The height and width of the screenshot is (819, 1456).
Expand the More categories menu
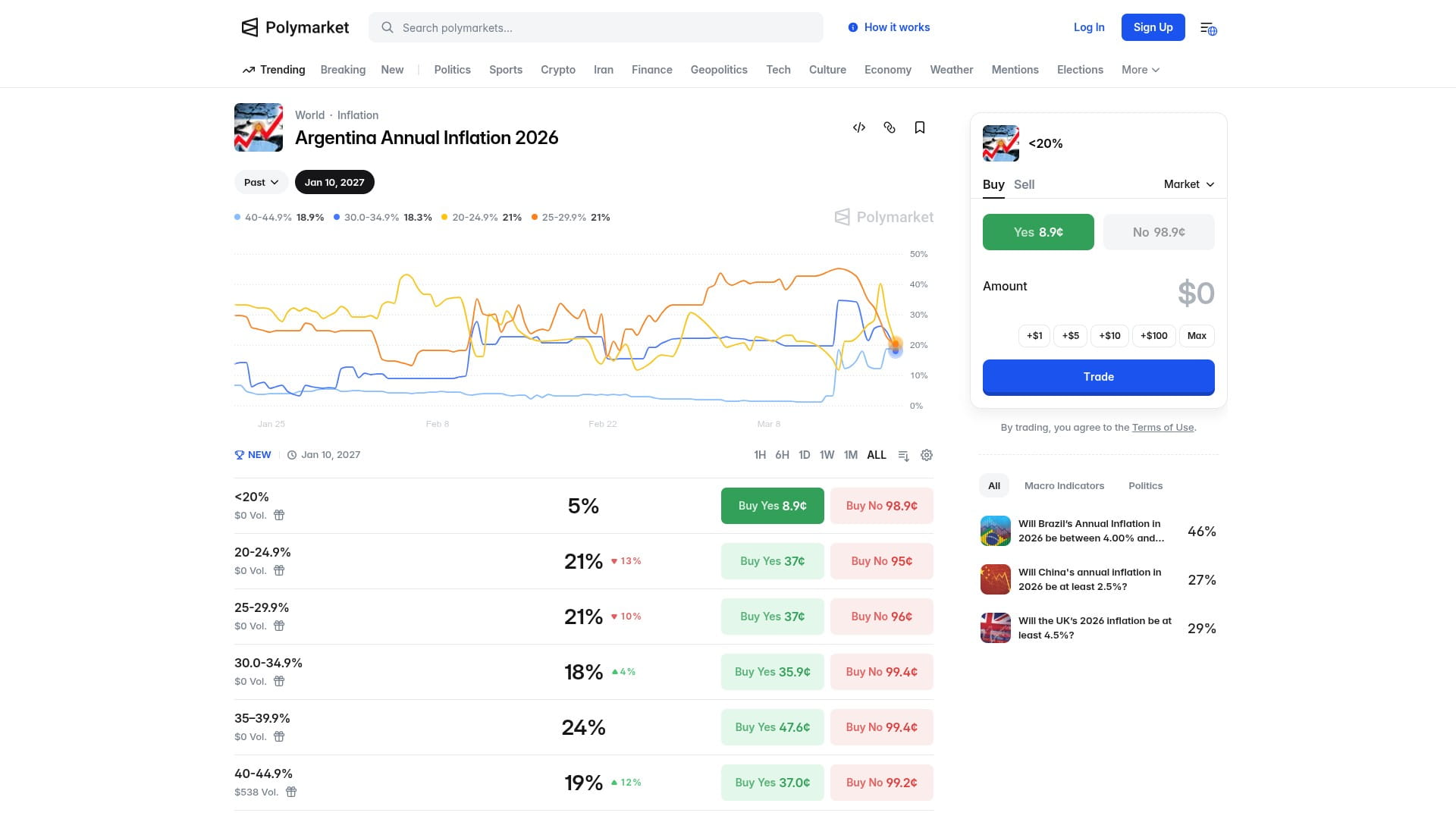point(1140,70)
